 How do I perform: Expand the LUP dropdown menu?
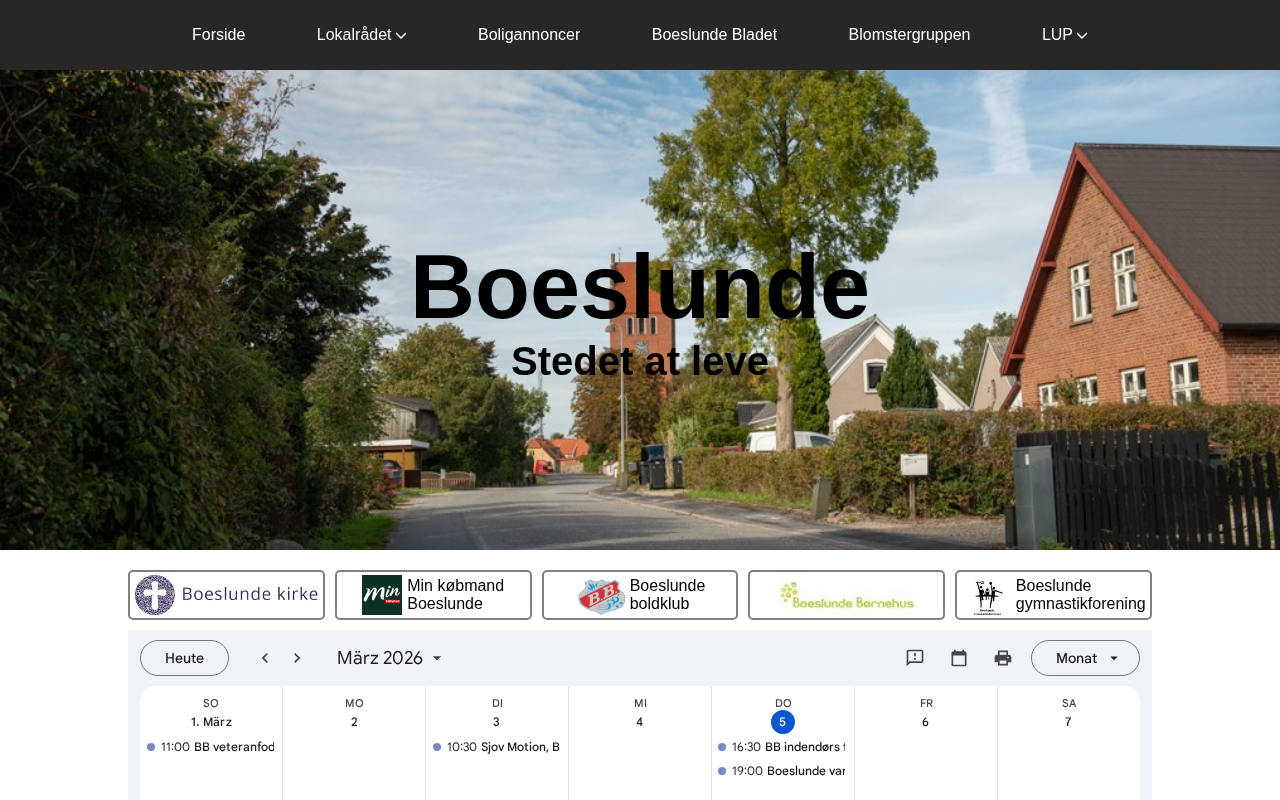[1064, 35]
